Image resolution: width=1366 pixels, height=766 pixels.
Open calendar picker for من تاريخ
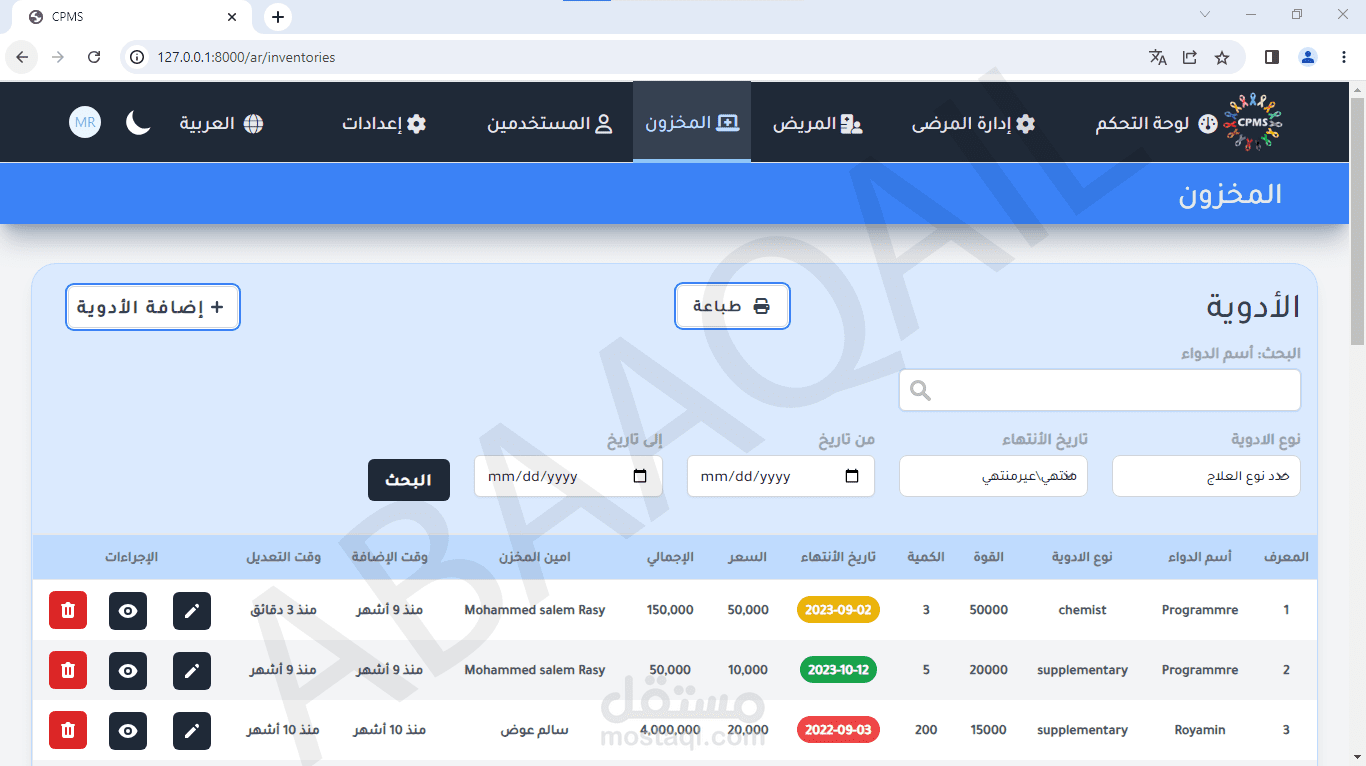[x=852, y=476]
